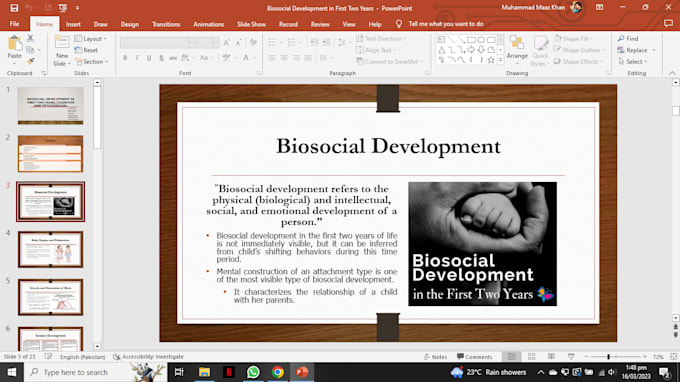The image size is (680, 382).
Task: Click Align Left paragraph icon
Action: 272,58
